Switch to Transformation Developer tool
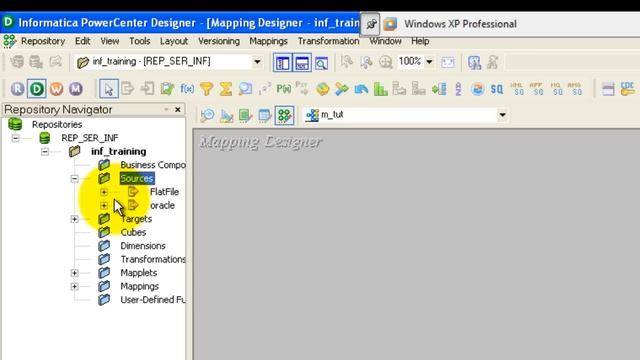This screenshot has height=360, width=640. tap(245, 116)
